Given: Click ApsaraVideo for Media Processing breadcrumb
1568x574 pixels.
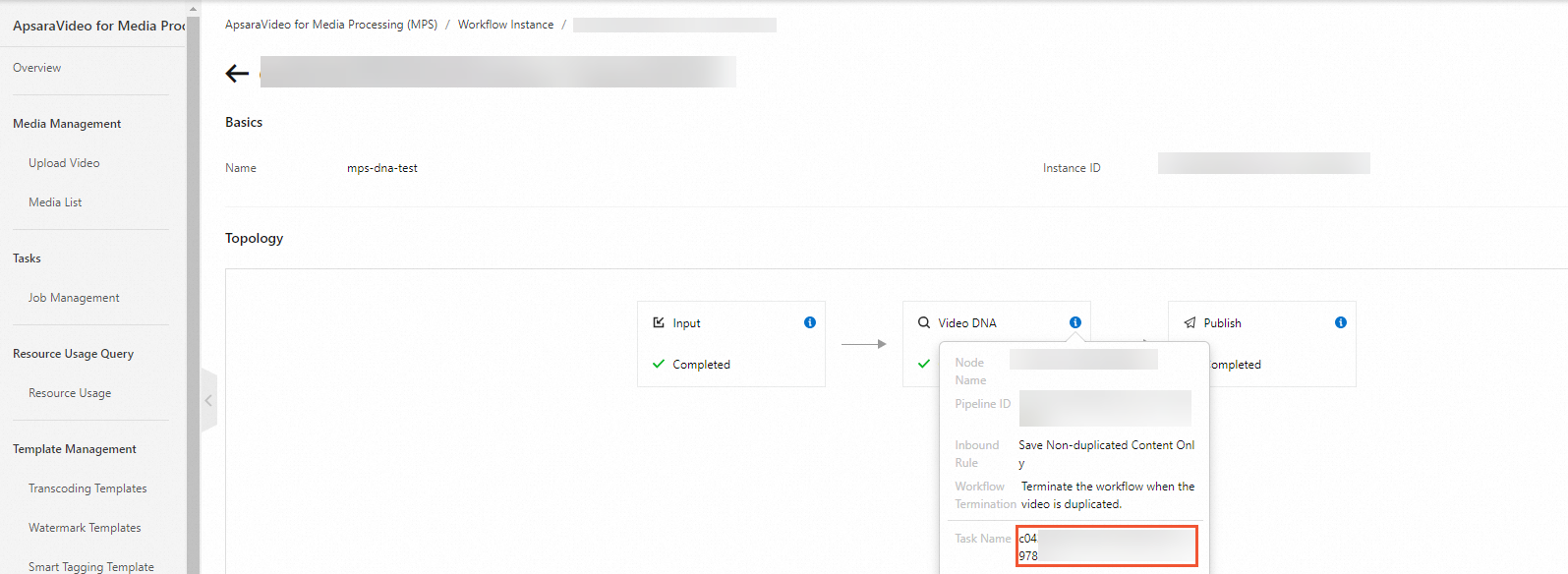Looking at the screenshot, I should tap(331, 25).
